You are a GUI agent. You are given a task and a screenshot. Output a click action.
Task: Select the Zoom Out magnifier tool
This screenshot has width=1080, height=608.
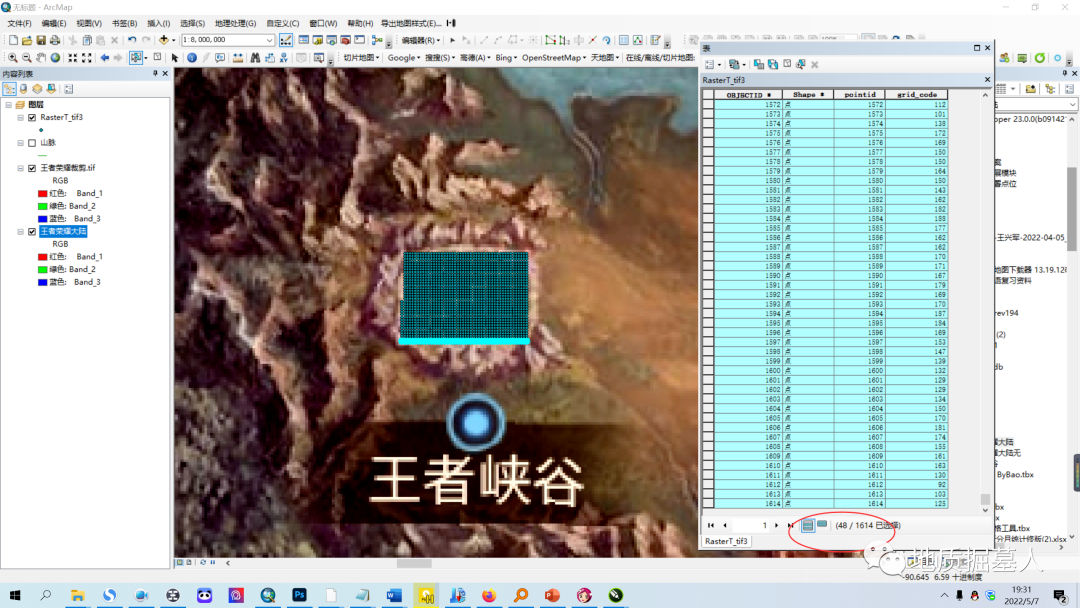point(27,58)
